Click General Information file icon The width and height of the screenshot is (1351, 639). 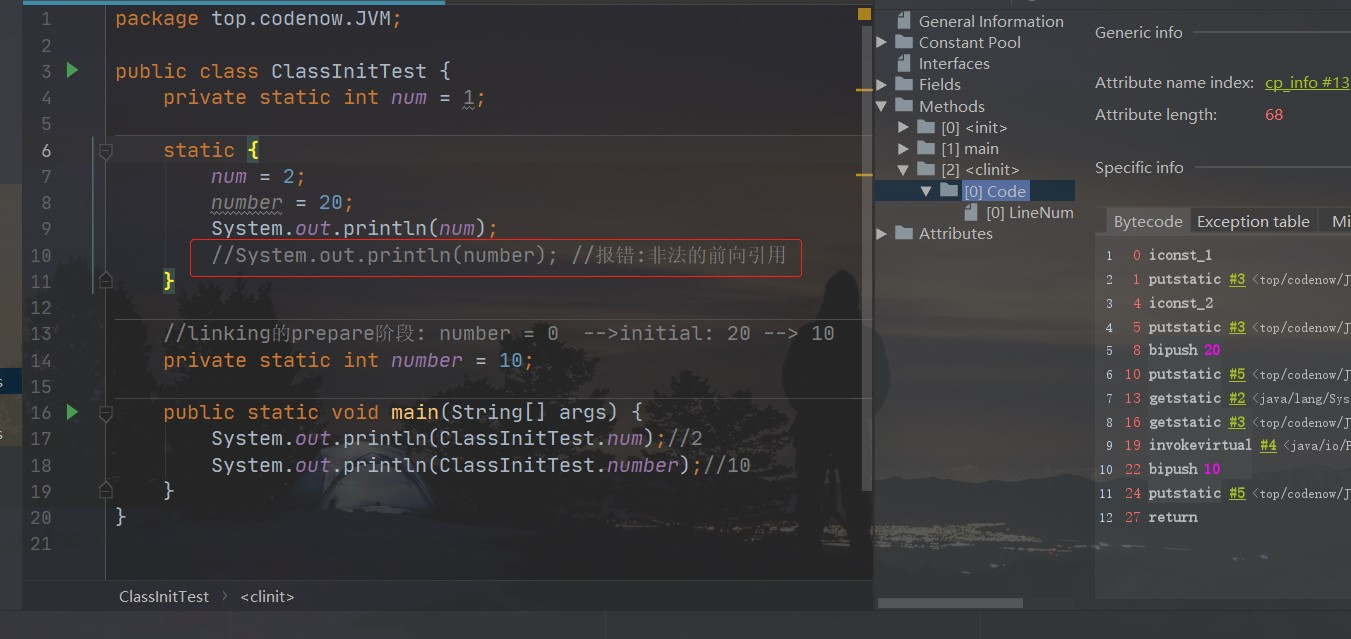click(905, 21)
